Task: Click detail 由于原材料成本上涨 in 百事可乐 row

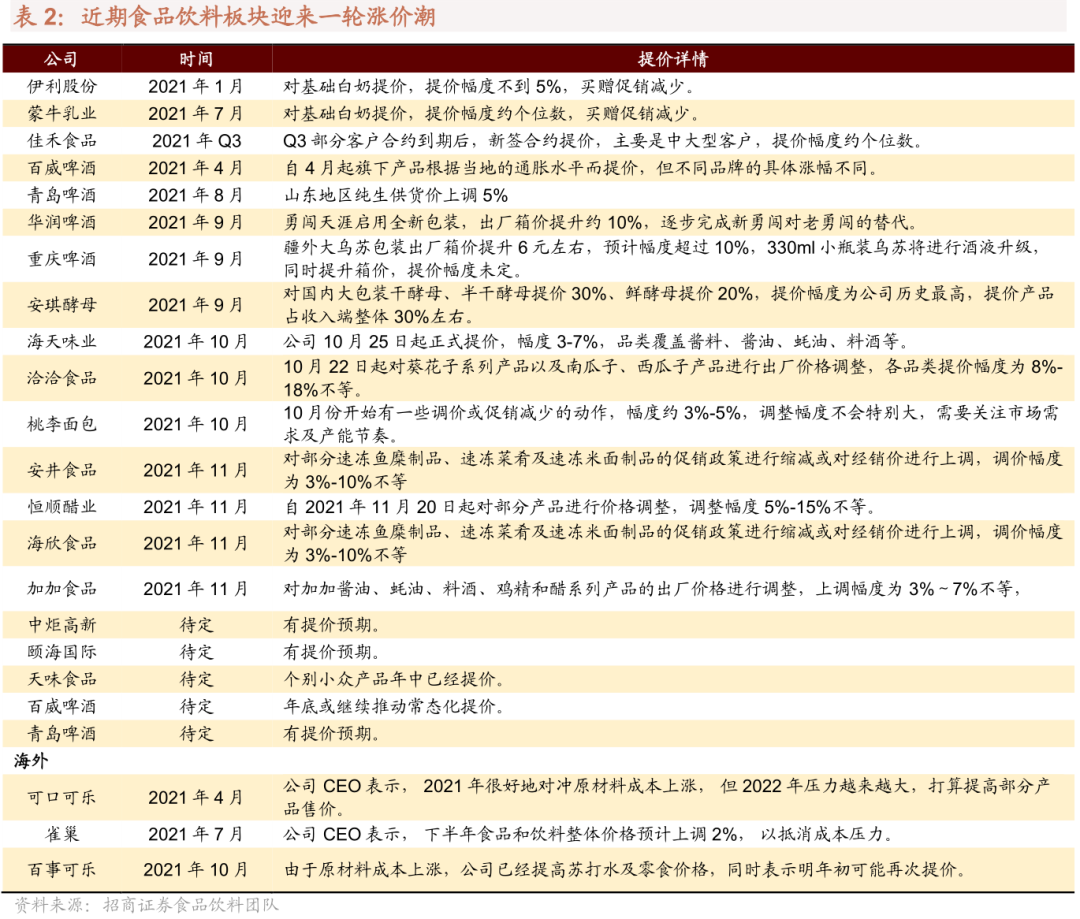Action: (x=363, y=870)
